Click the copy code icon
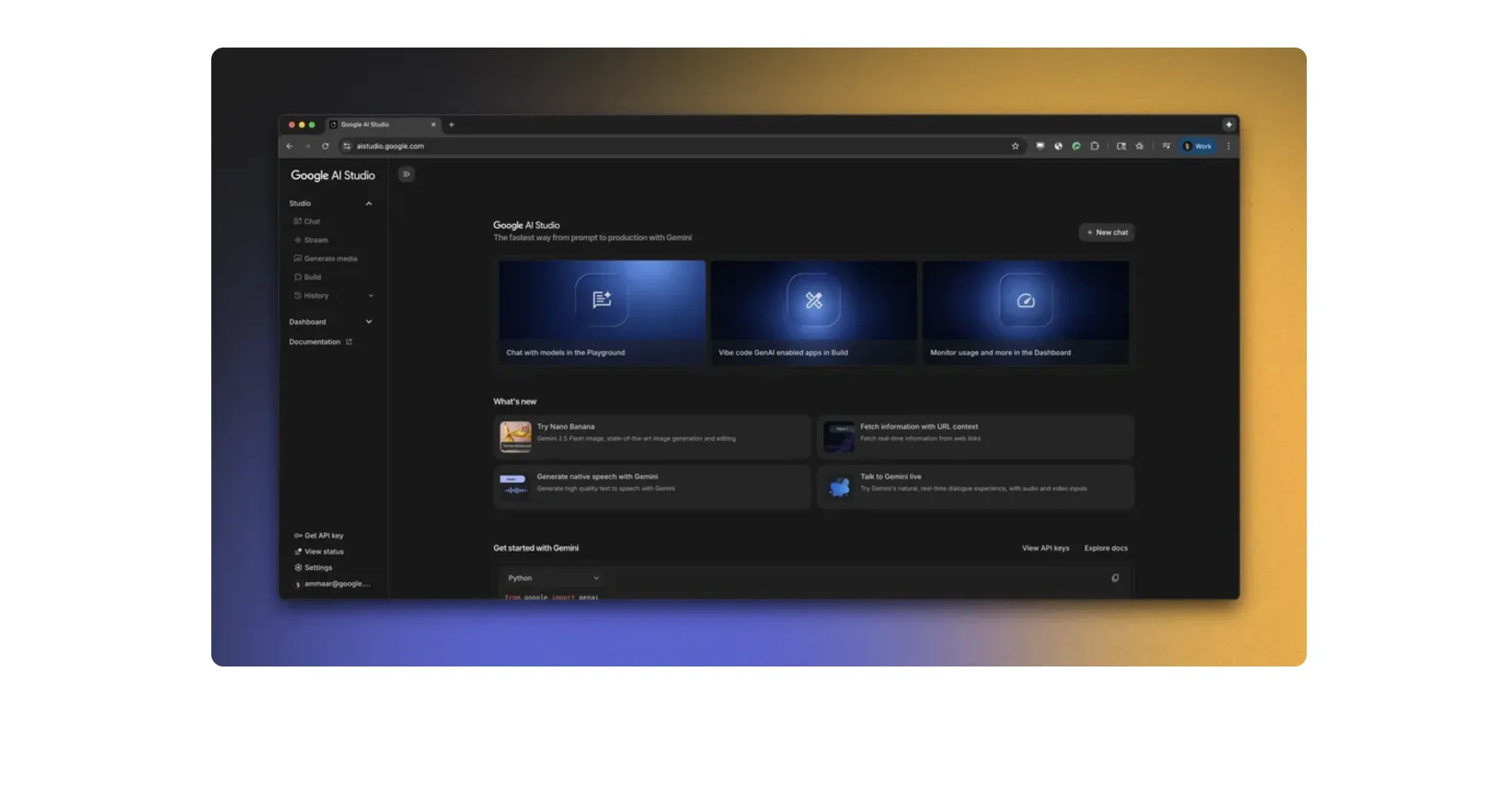The image size is (1512, 785). click(1114, 578)
